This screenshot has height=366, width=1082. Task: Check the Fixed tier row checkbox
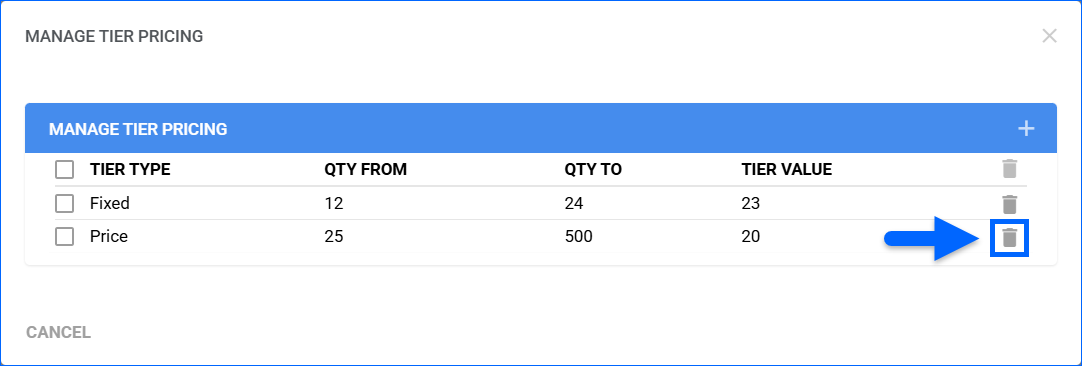point(65,204)
